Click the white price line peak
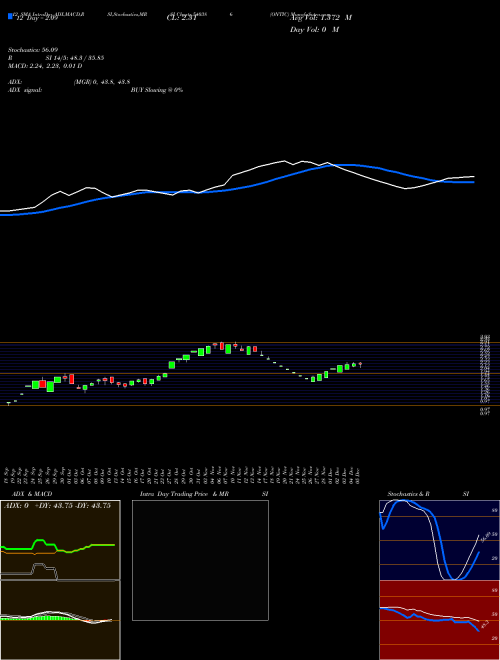Viewport: 500px width, 660px height. click(x=285, y=161)
